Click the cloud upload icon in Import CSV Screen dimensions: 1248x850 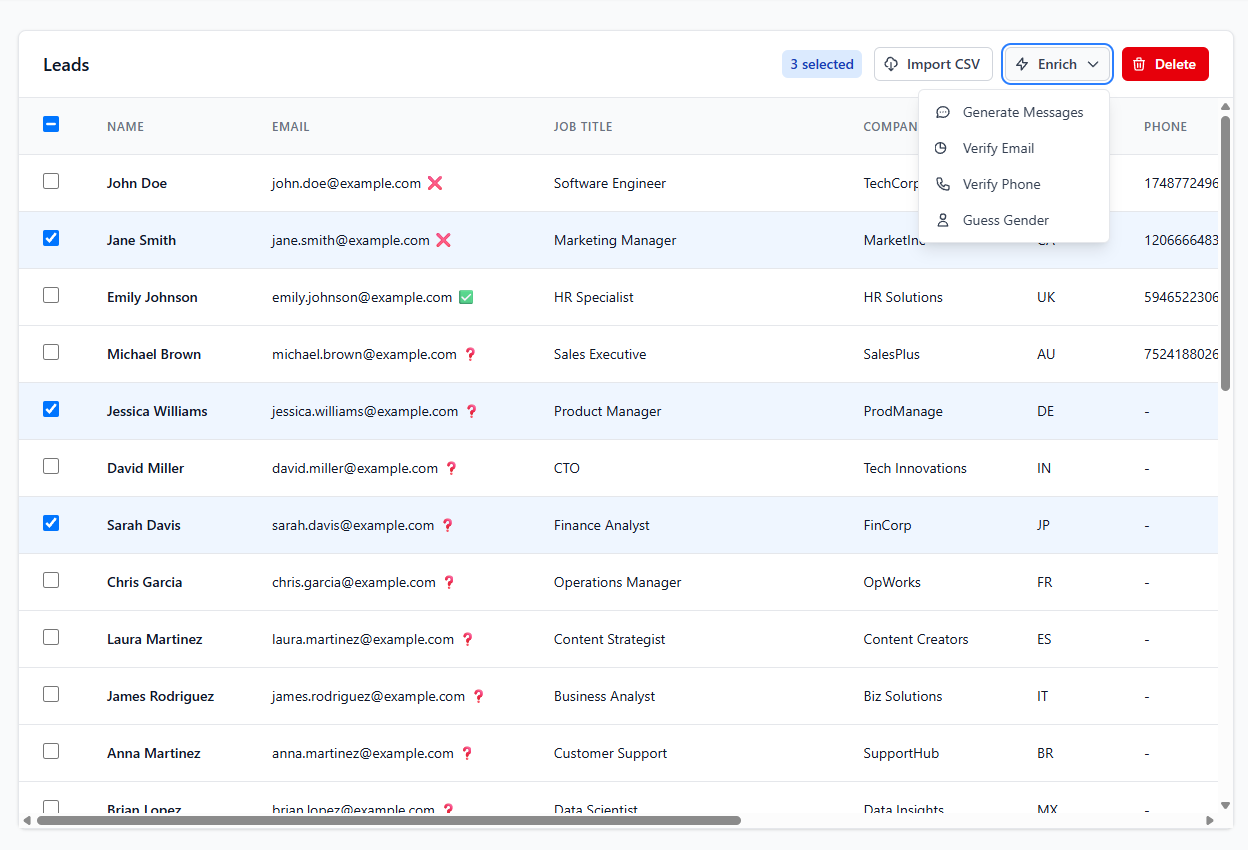point(891,64)
